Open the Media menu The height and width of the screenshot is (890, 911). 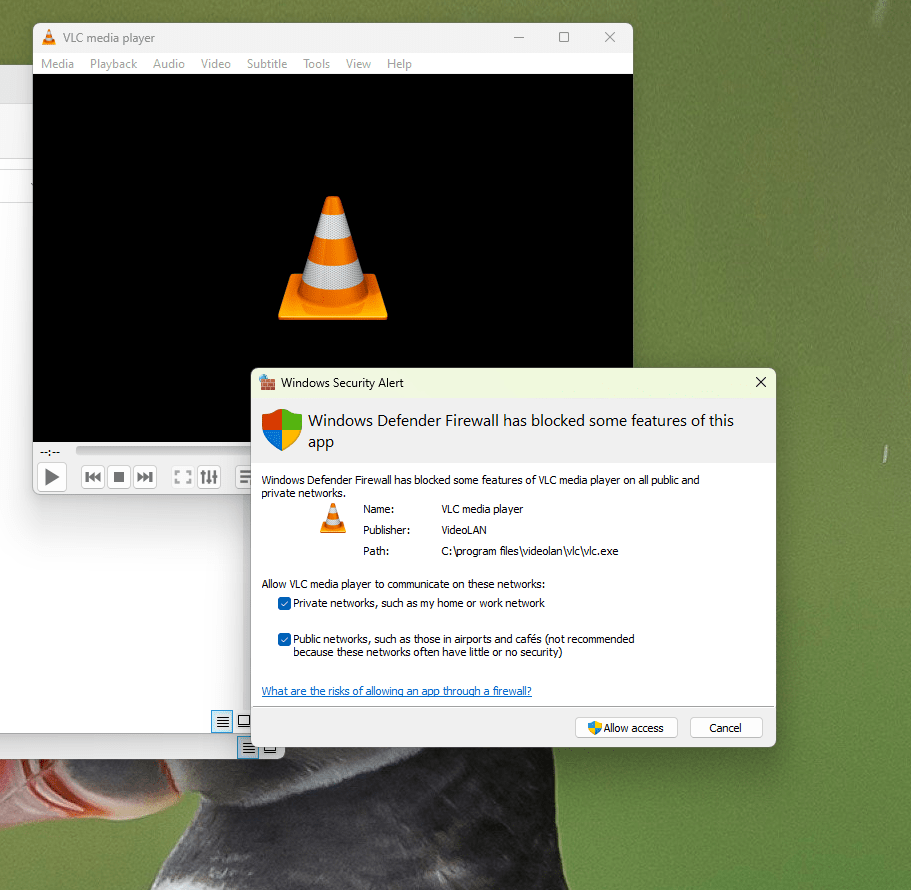point(58,64)
